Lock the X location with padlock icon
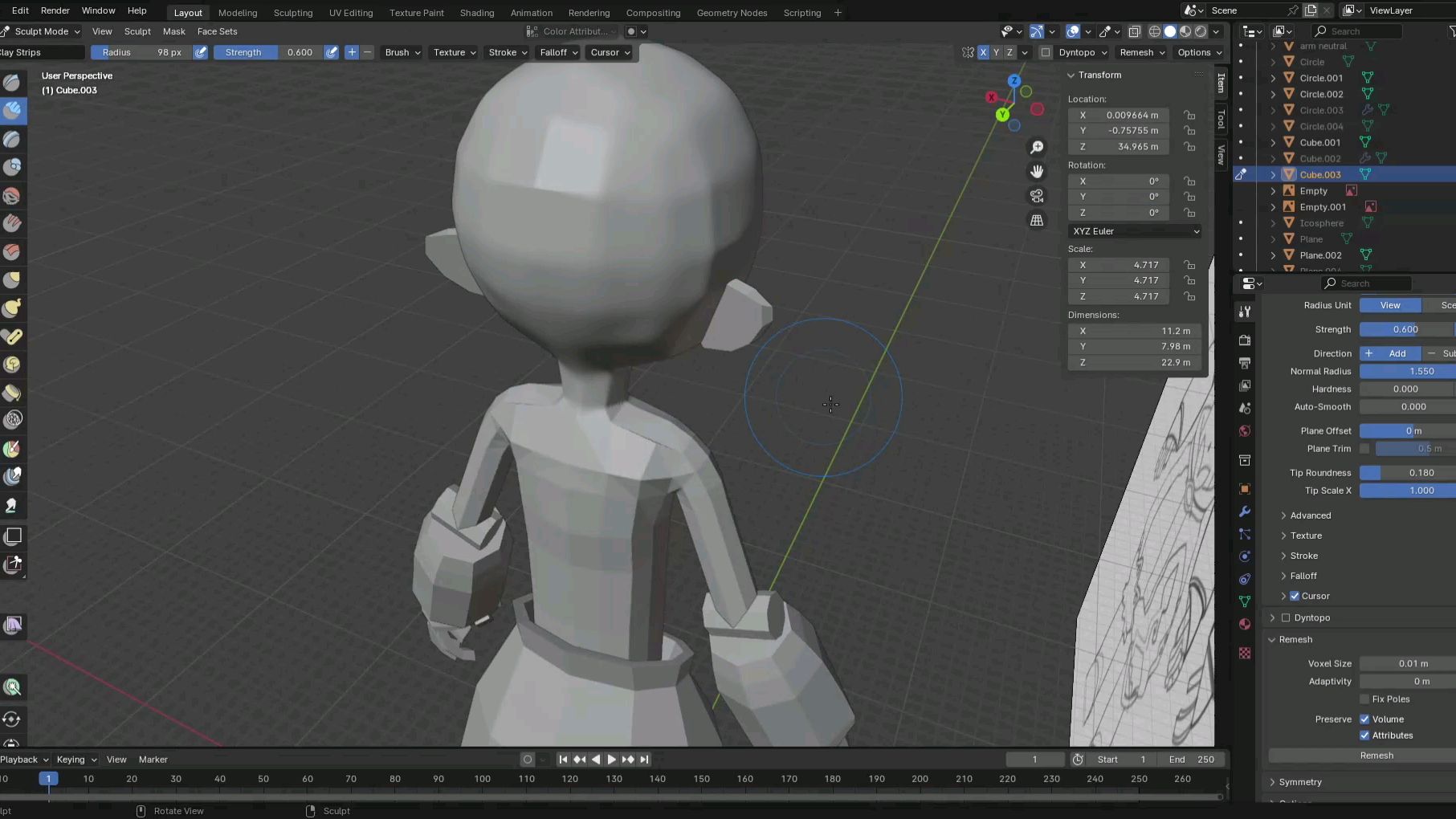This screenshot has width=1456, height=819. coord(1189,116)
